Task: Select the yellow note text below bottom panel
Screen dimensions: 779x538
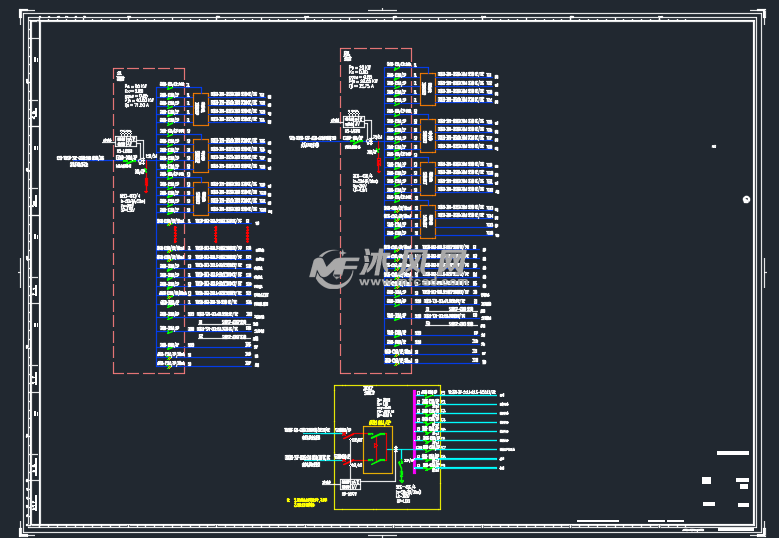Action: (308, 501)
